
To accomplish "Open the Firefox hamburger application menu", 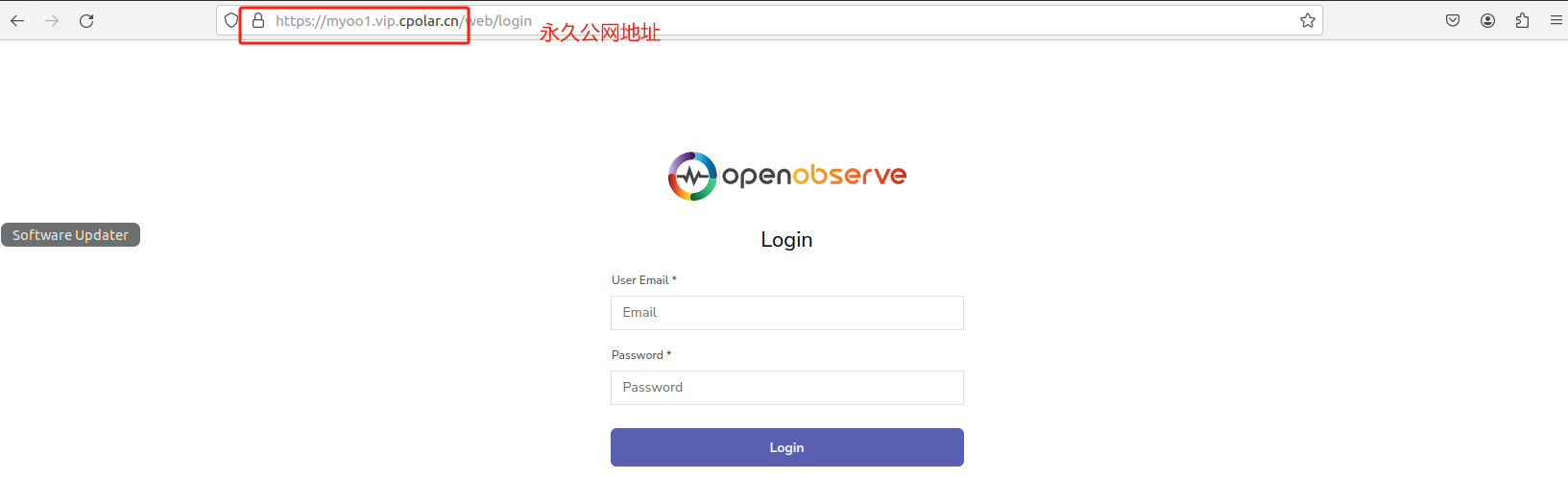I will pyautogui.click(x=1556, y=20).
